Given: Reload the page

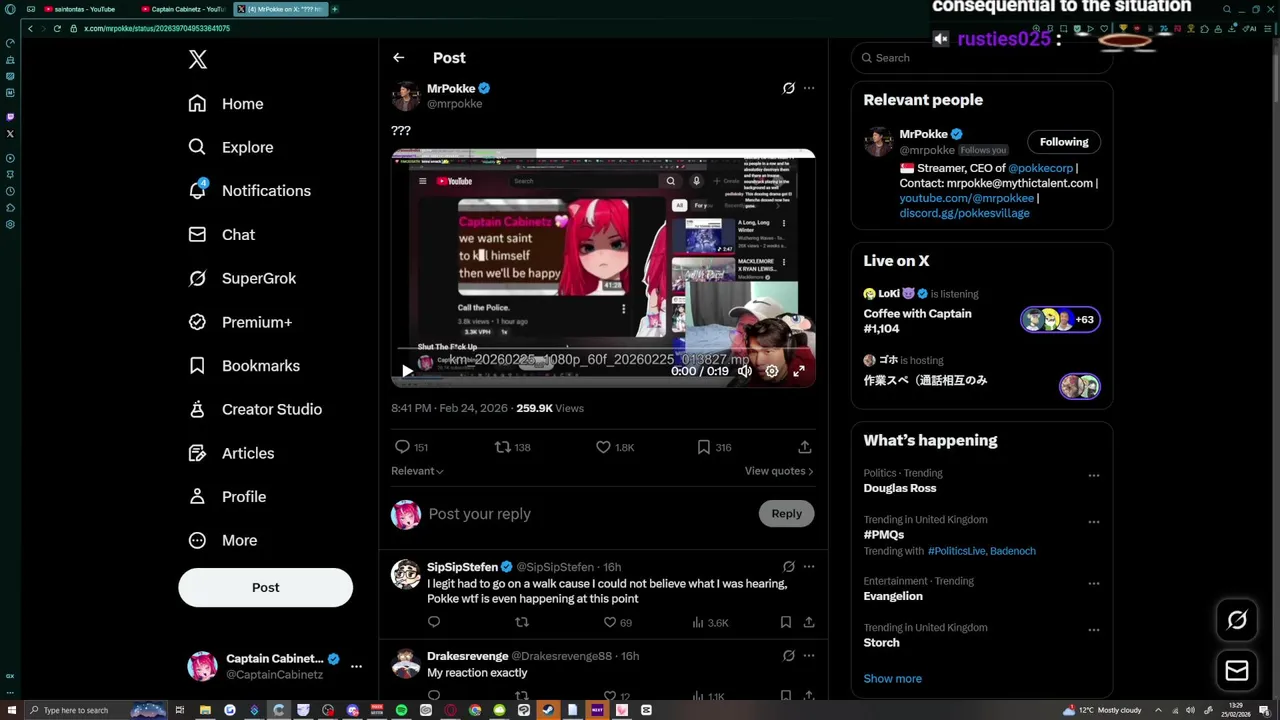Looking at the screenshot, I should 57,28.
